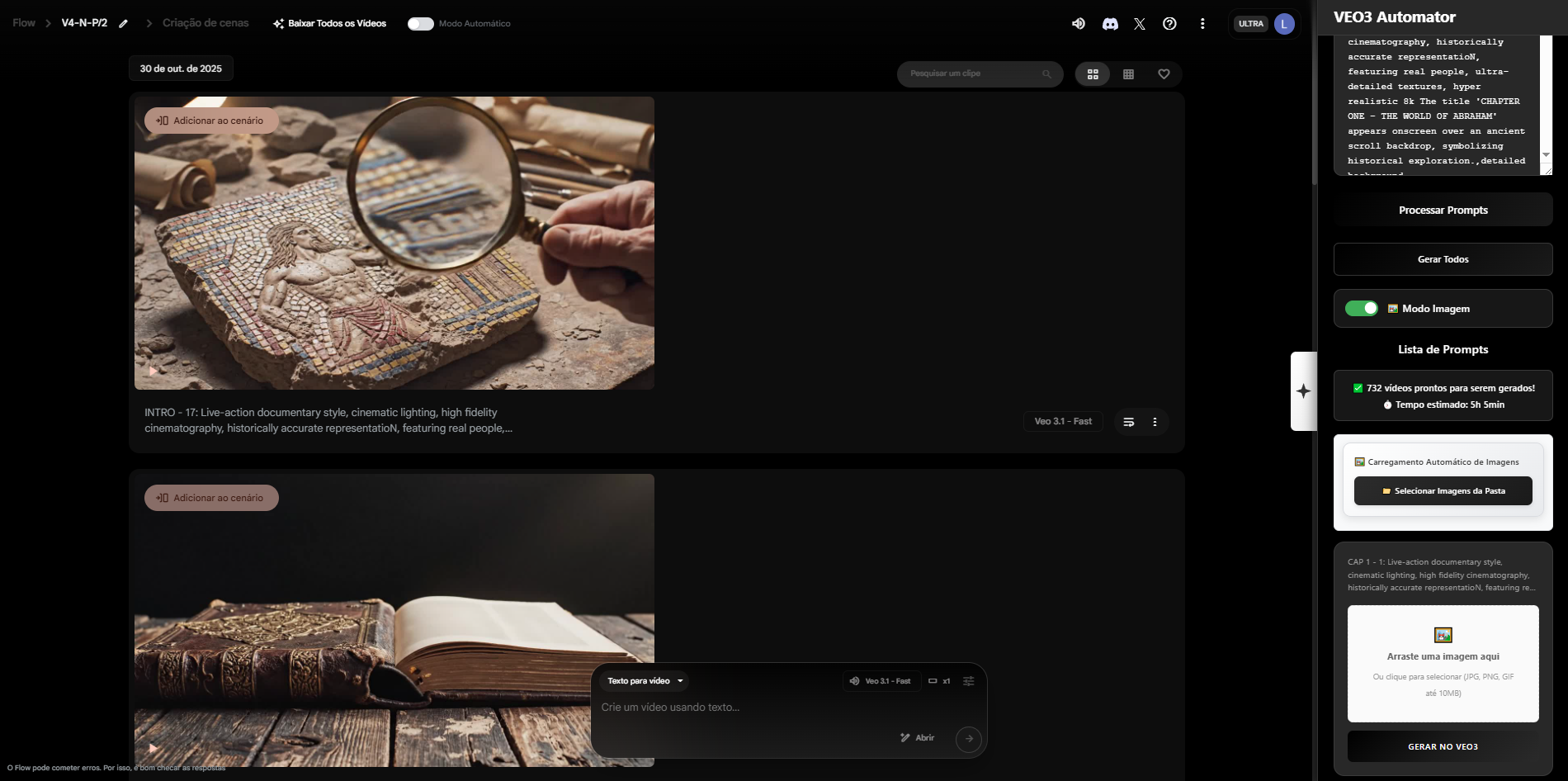The width and height of the screenshot is (1568, 781).
Task: Click the Processar Prompts button
Action: point(1443,211)
